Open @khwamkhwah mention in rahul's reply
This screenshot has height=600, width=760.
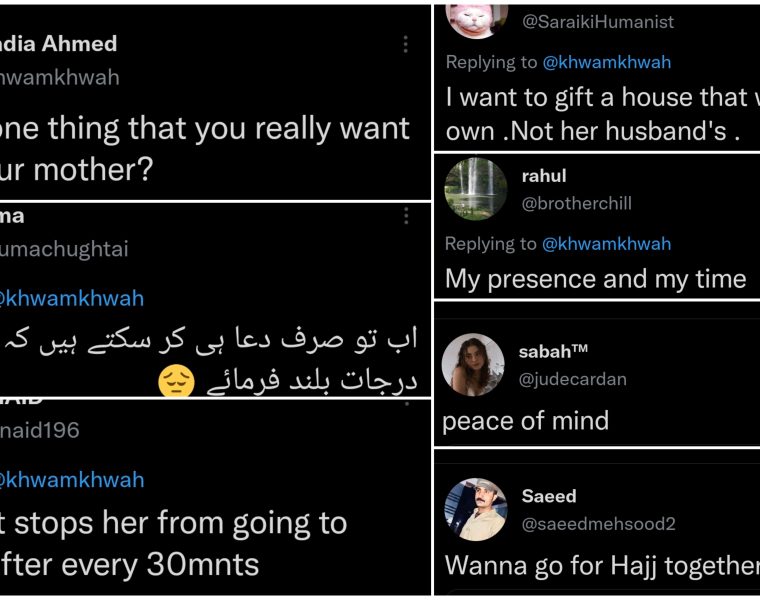[x=607, y=244]
